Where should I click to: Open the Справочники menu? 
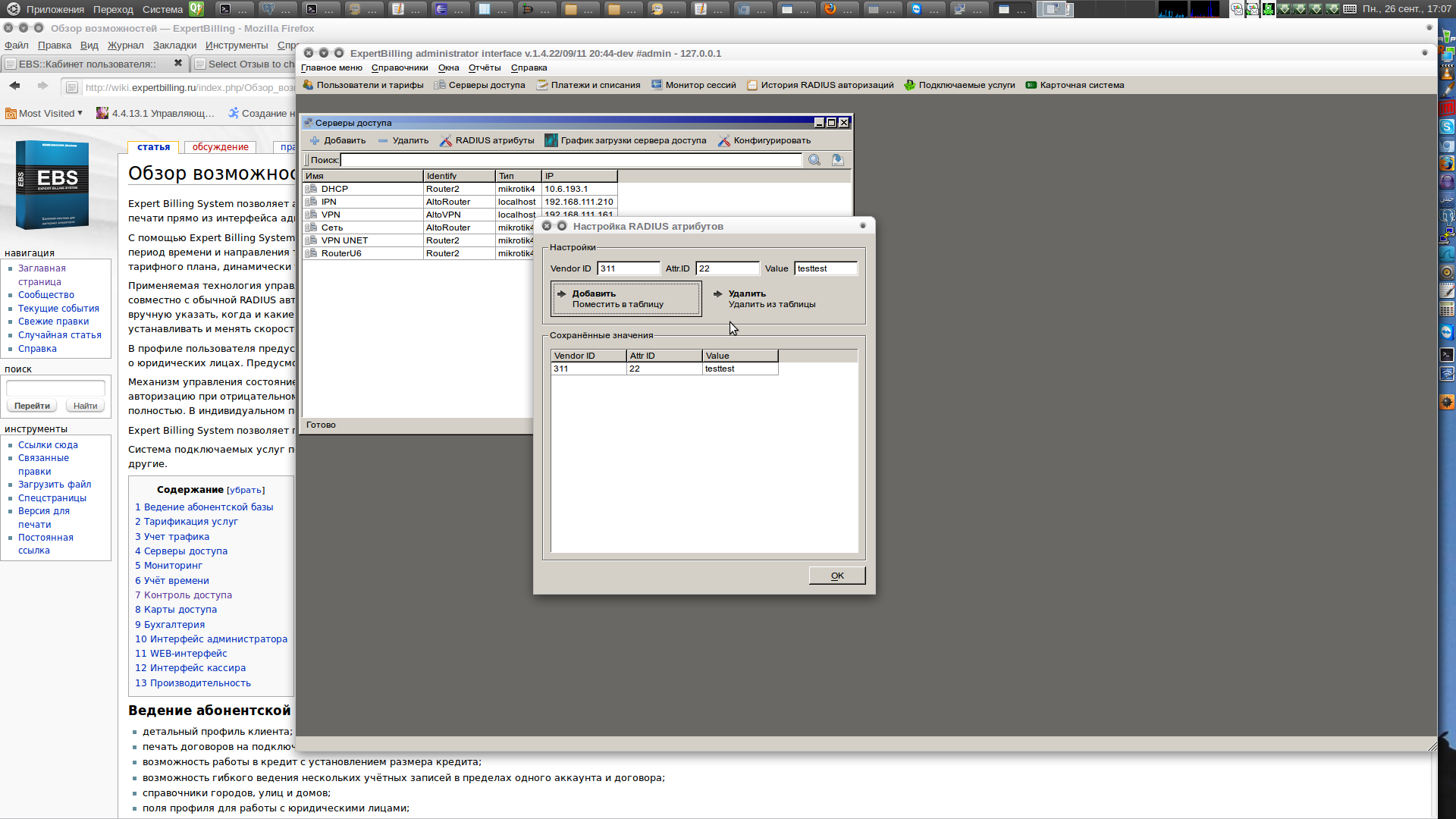[399, 67]
